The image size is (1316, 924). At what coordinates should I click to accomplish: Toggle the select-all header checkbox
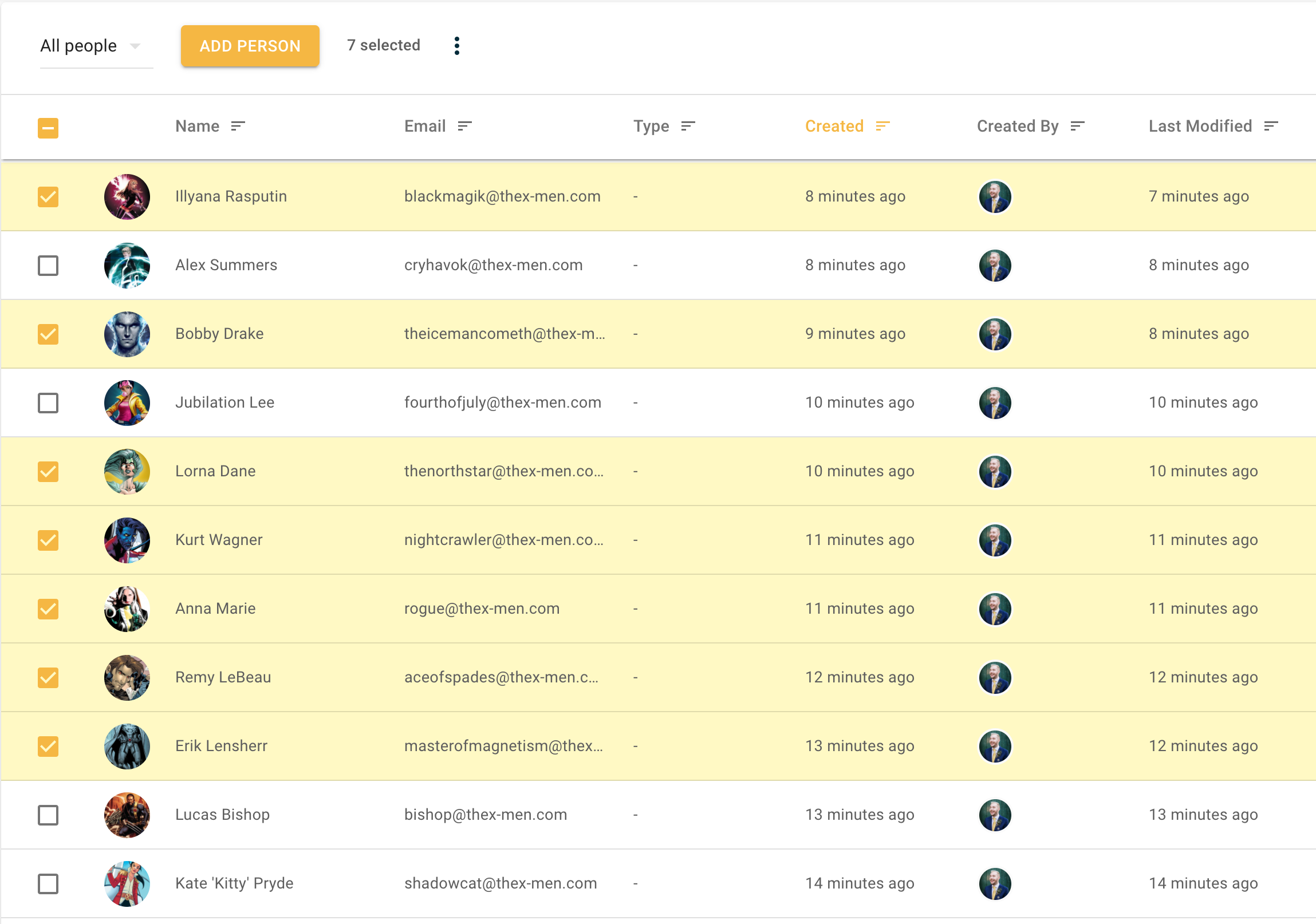pyautogui.click(x=48, y=128)
